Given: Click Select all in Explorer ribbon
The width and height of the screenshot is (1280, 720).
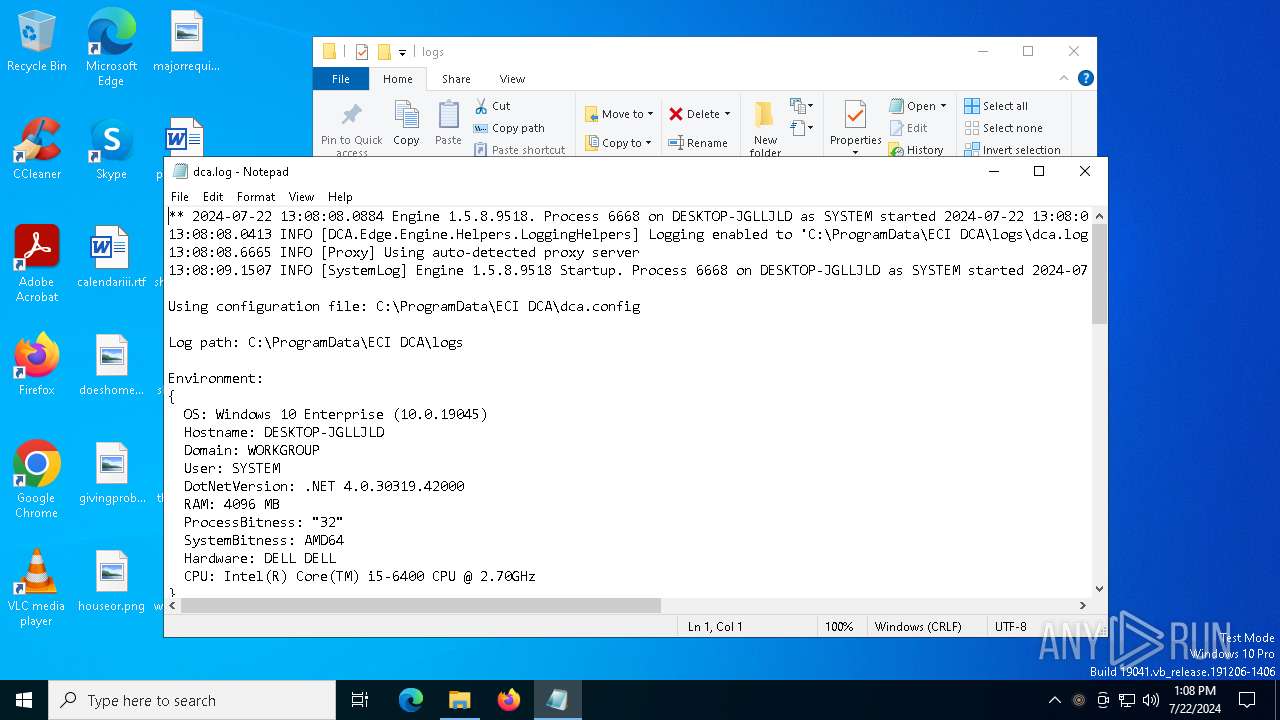Looking at the screenshot, I should (996, 106).
